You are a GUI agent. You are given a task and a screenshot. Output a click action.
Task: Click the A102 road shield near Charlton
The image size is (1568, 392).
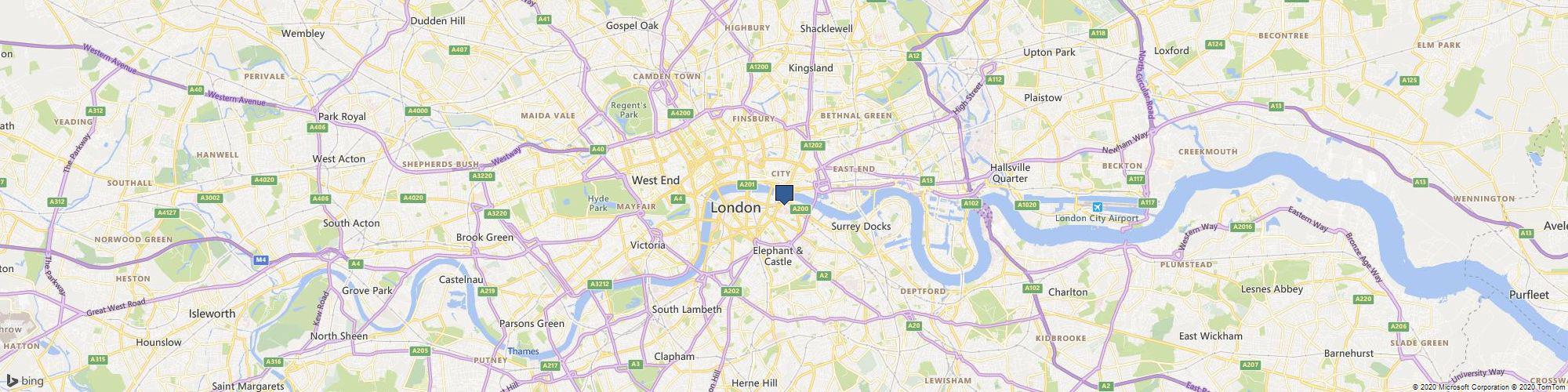pos(1033,289)
